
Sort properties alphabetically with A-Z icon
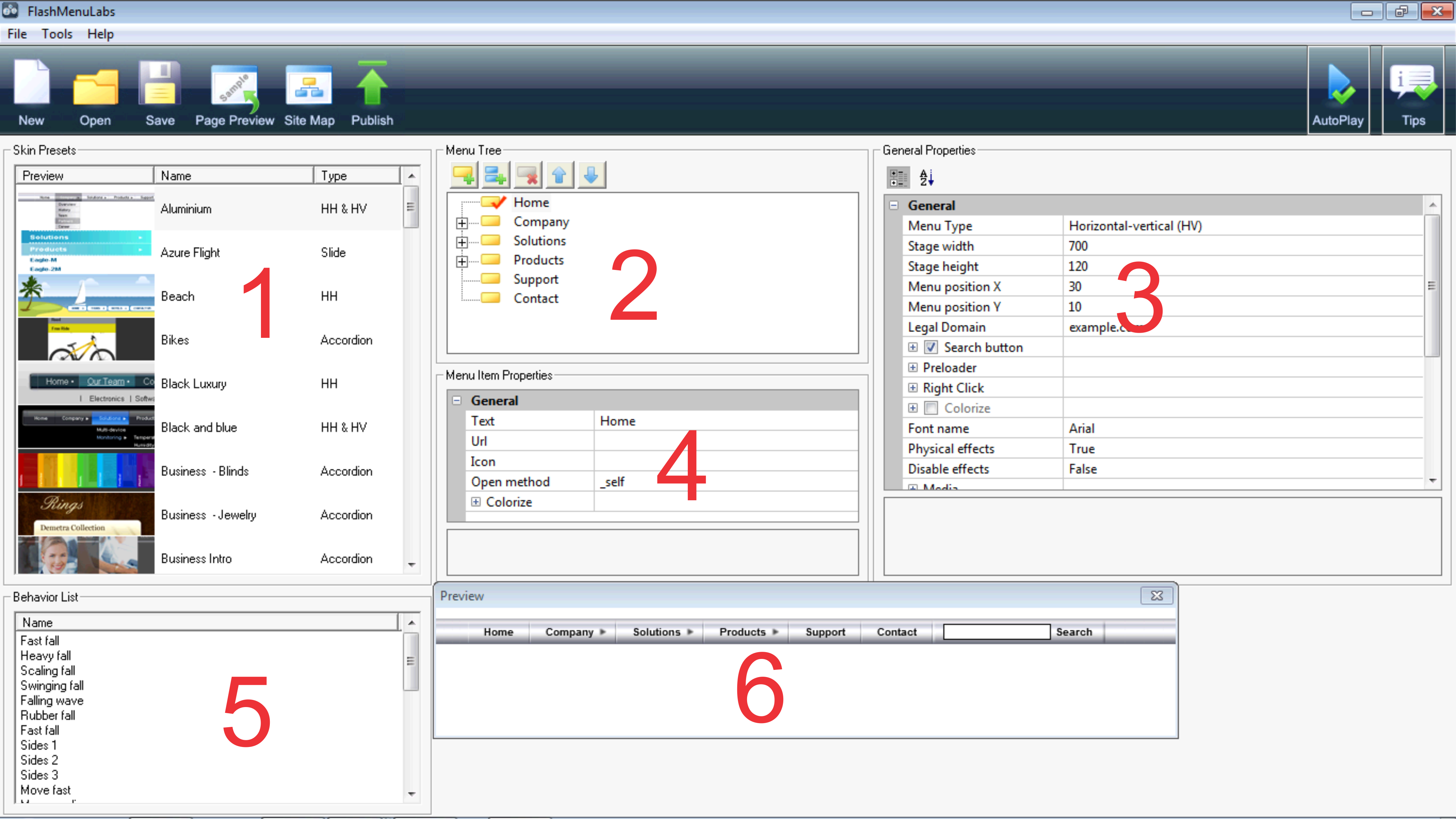point(926,177)
